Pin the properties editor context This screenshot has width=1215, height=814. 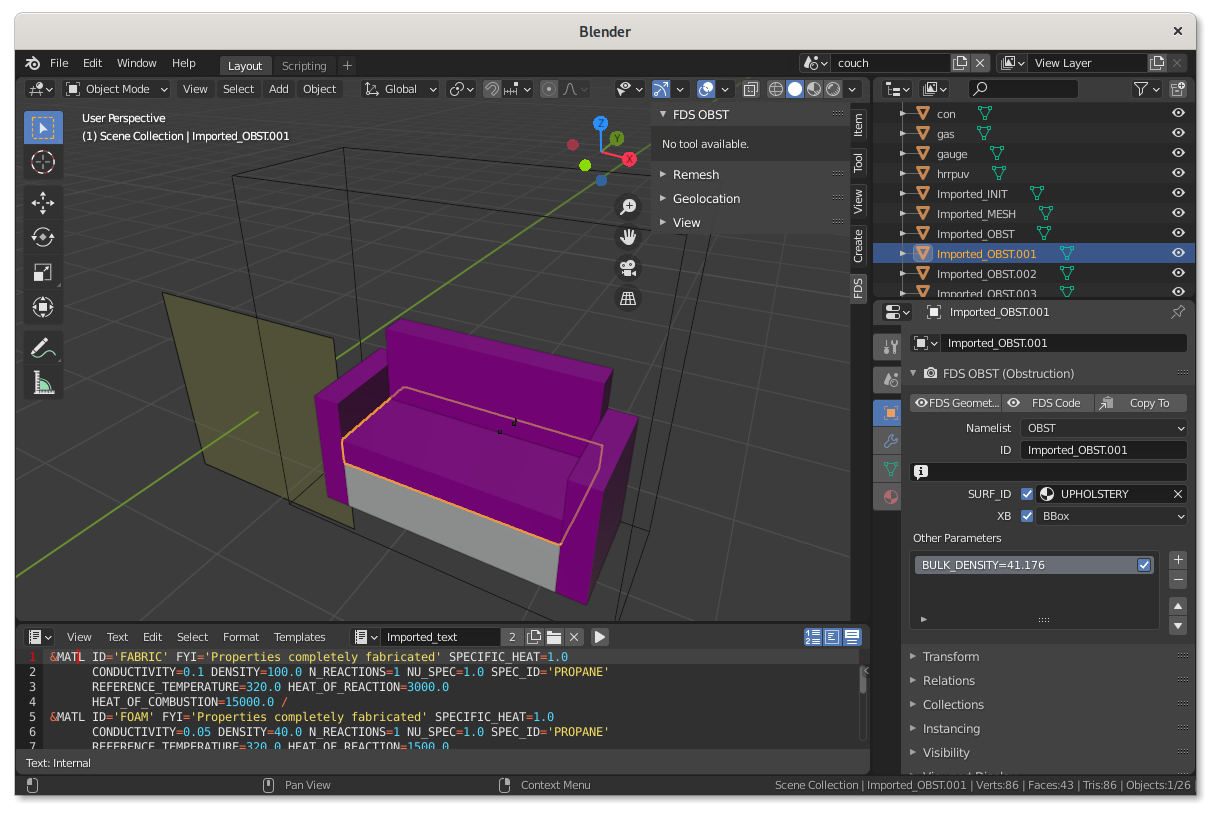(x=1177, y=312)
